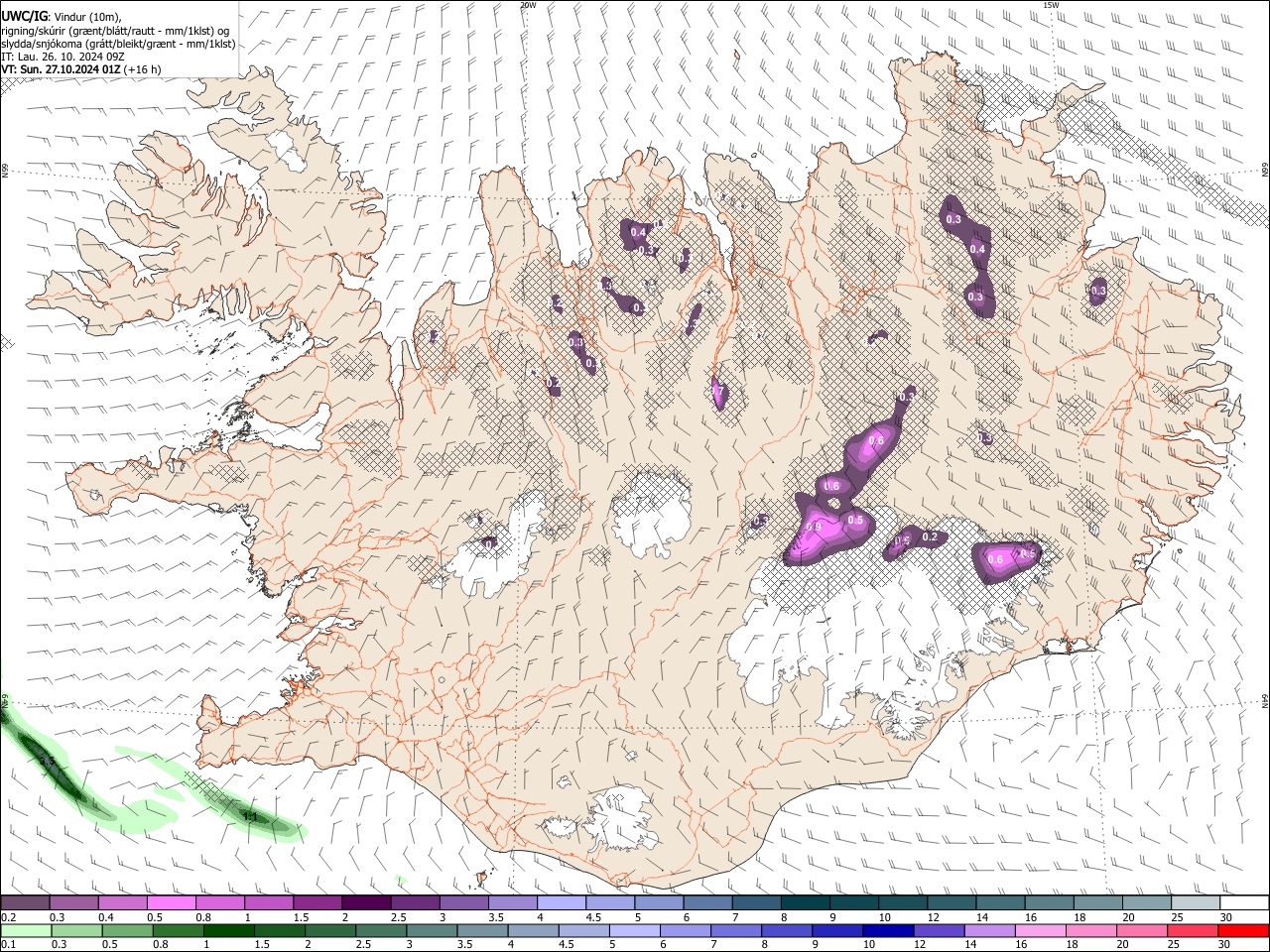Image resolution: width=1270 pixels, height=952 pixels.
Task: Click valid time 'VT: Sun. 27.10.2024 01Z (+16 h)'
Action: pyautogui.click(x=81, y=70)
